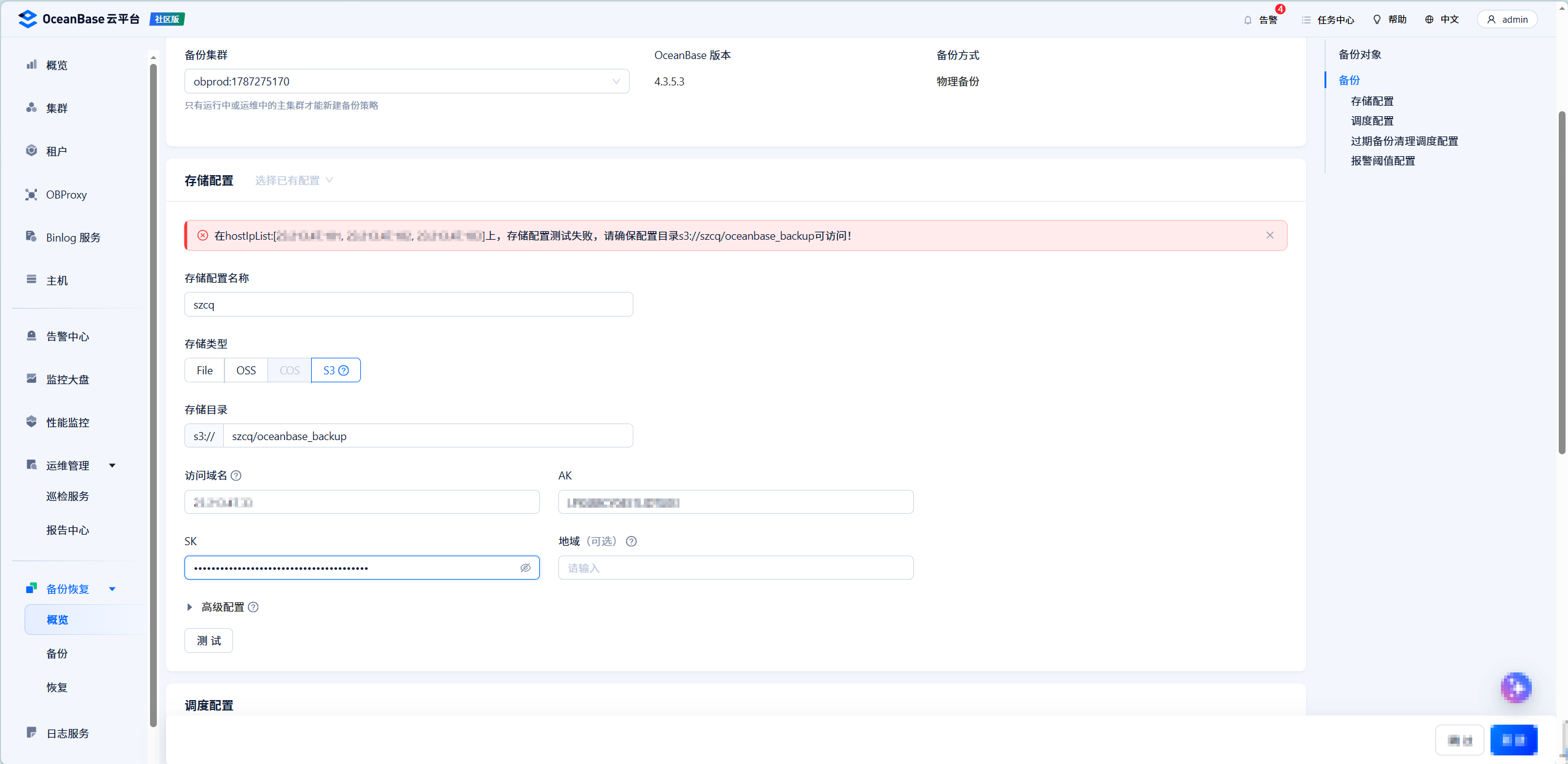Expand the 高级配置 section
This screenshot has width=1568, height=764.
190,607
